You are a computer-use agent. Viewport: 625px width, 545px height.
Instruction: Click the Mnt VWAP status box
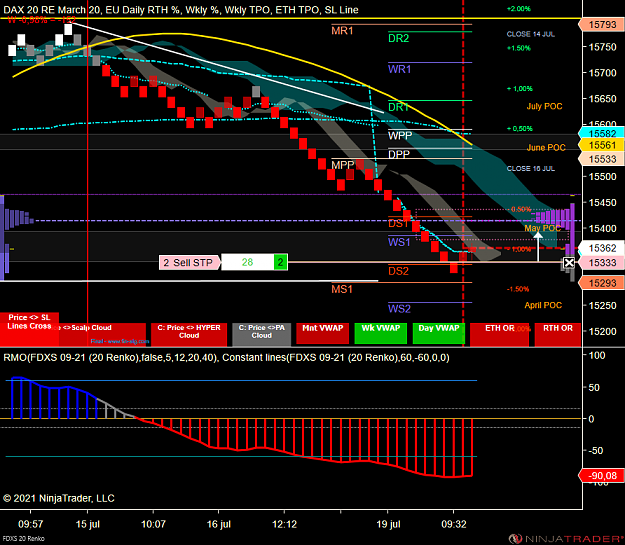322,333
